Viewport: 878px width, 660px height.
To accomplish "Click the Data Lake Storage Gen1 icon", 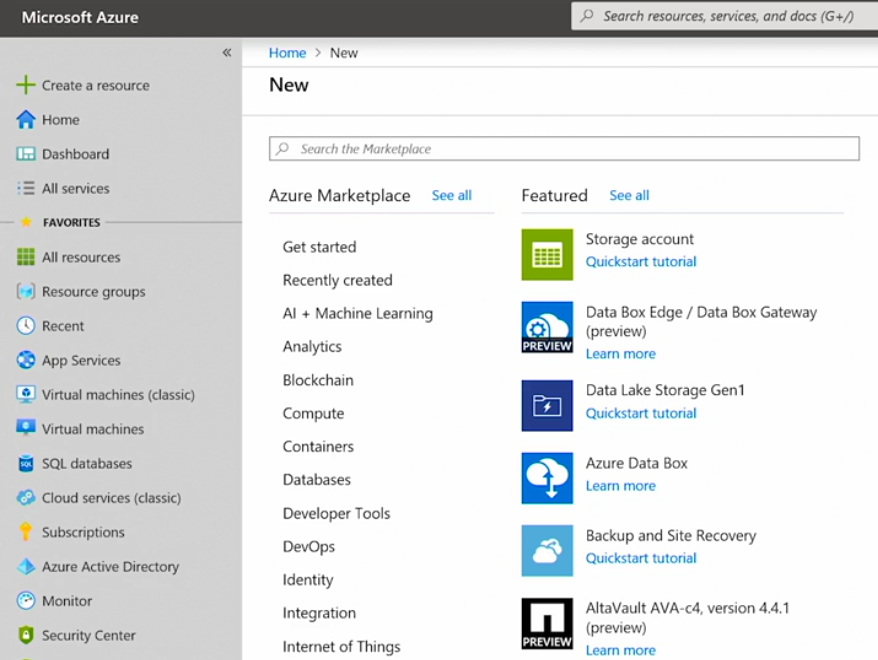I will [x=547, y=405].
